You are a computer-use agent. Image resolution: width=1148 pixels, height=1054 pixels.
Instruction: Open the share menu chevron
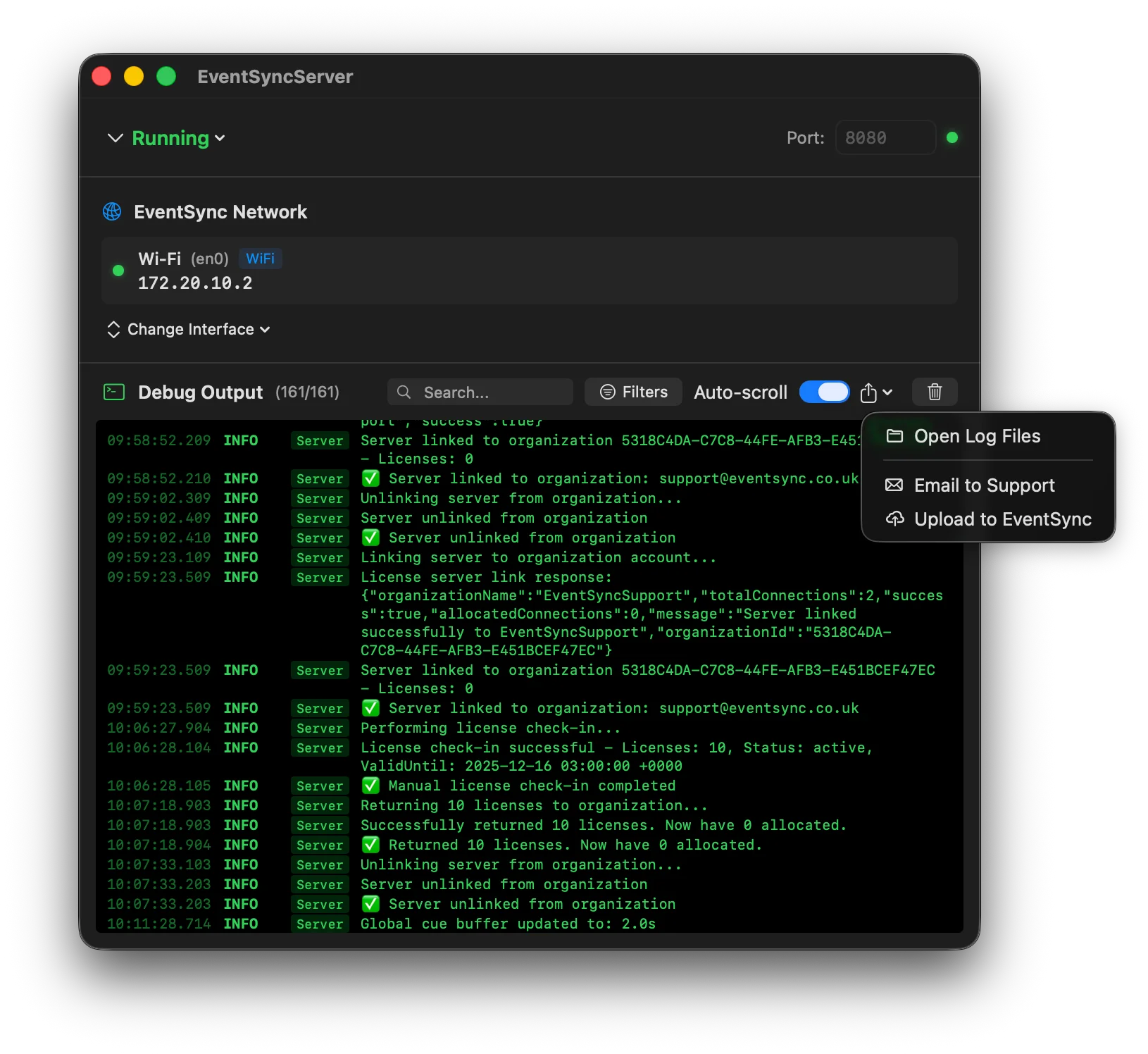886,393
